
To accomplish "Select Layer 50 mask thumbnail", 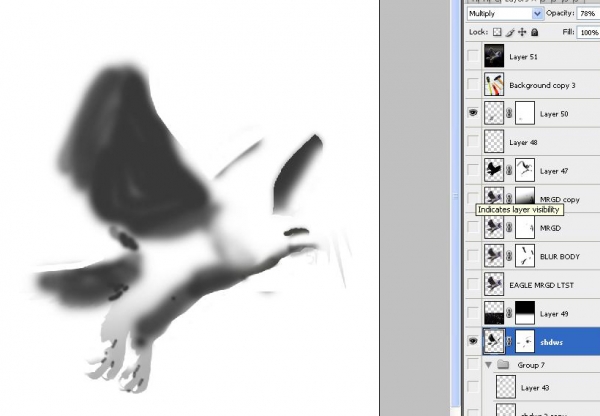I will [525, 113].
